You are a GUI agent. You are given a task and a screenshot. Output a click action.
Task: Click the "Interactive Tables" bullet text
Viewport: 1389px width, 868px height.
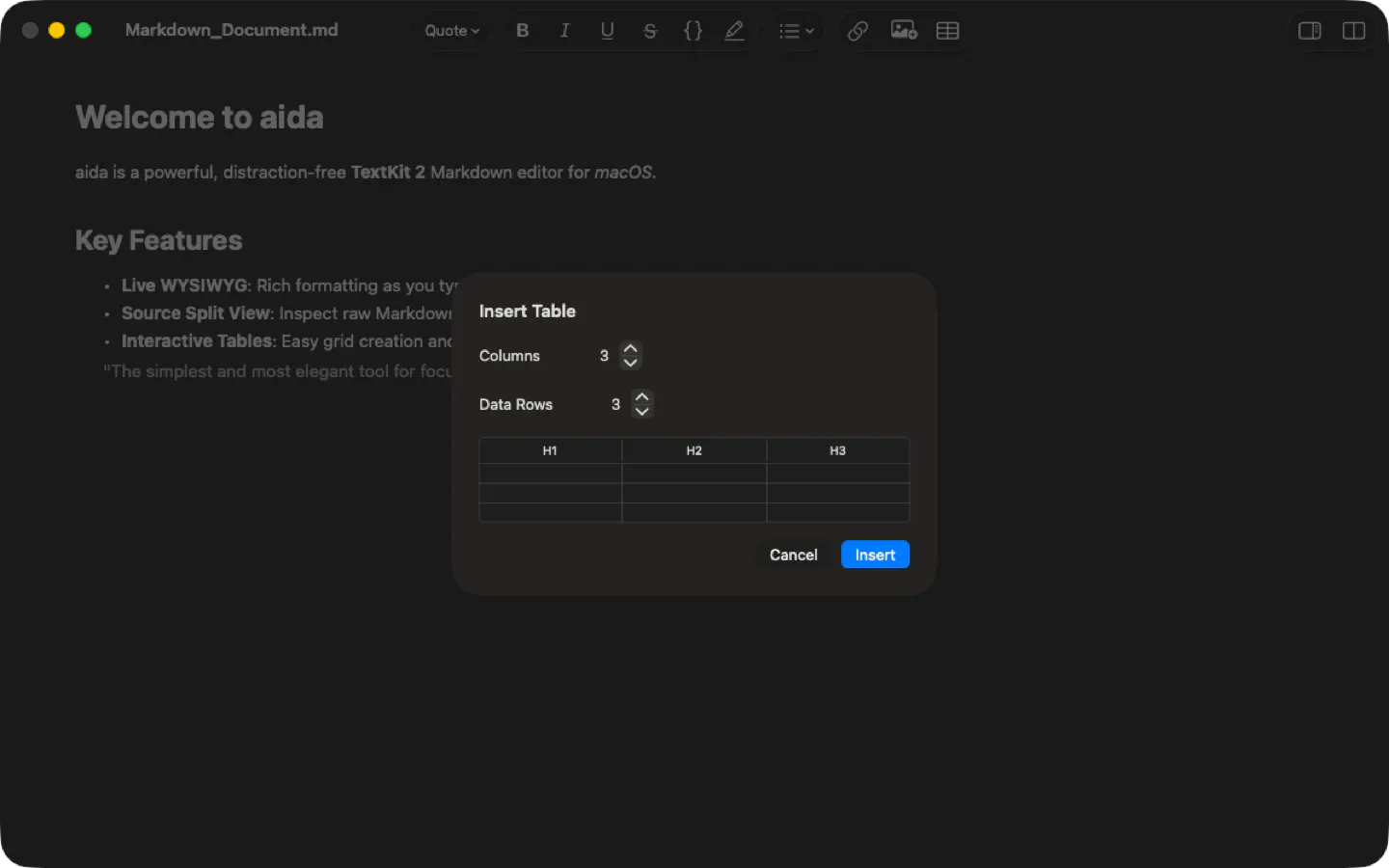197,341
